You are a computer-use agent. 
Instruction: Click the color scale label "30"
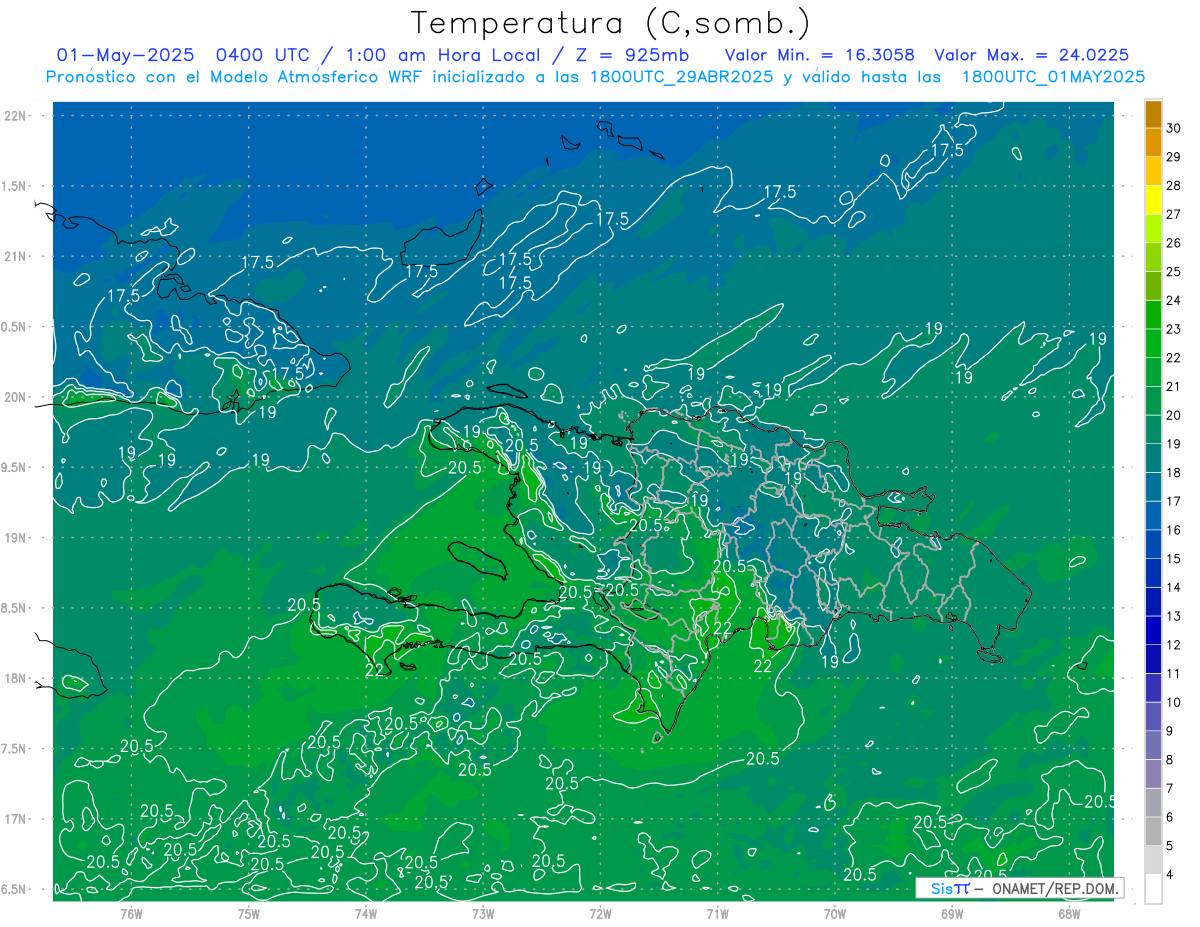1173,128
